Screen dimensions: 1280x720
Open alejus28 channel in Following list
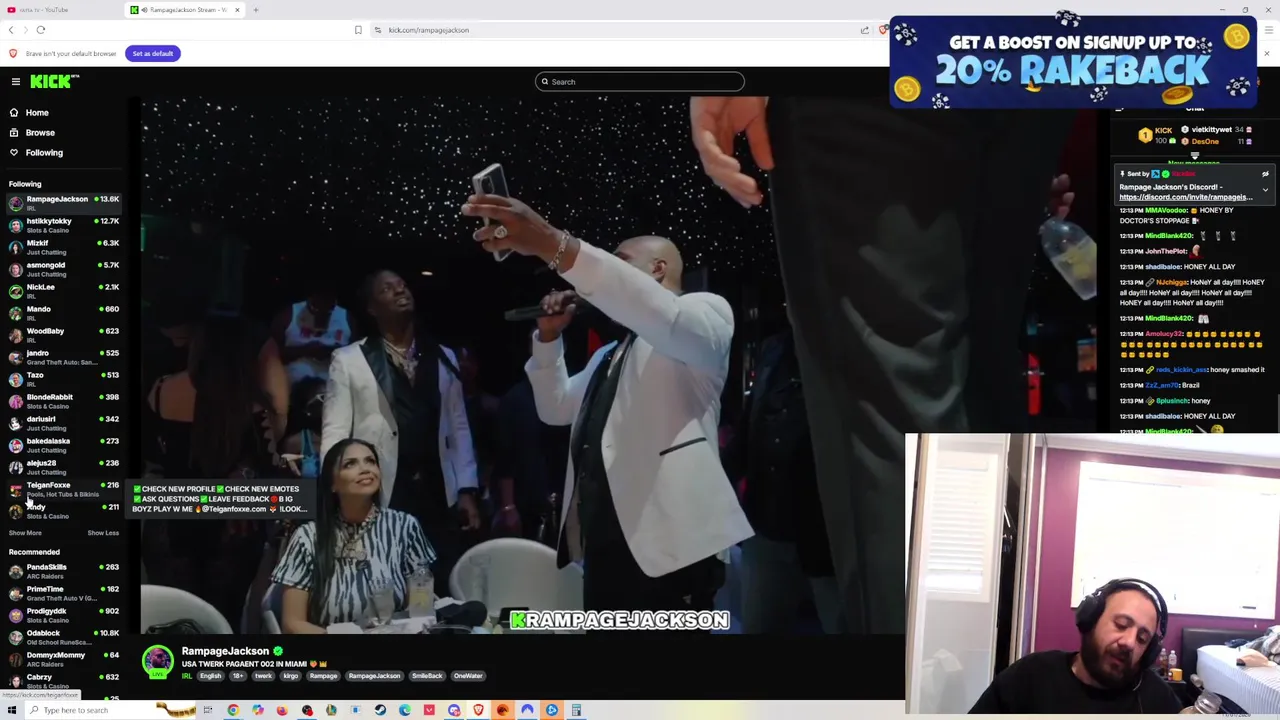[64, 466]
